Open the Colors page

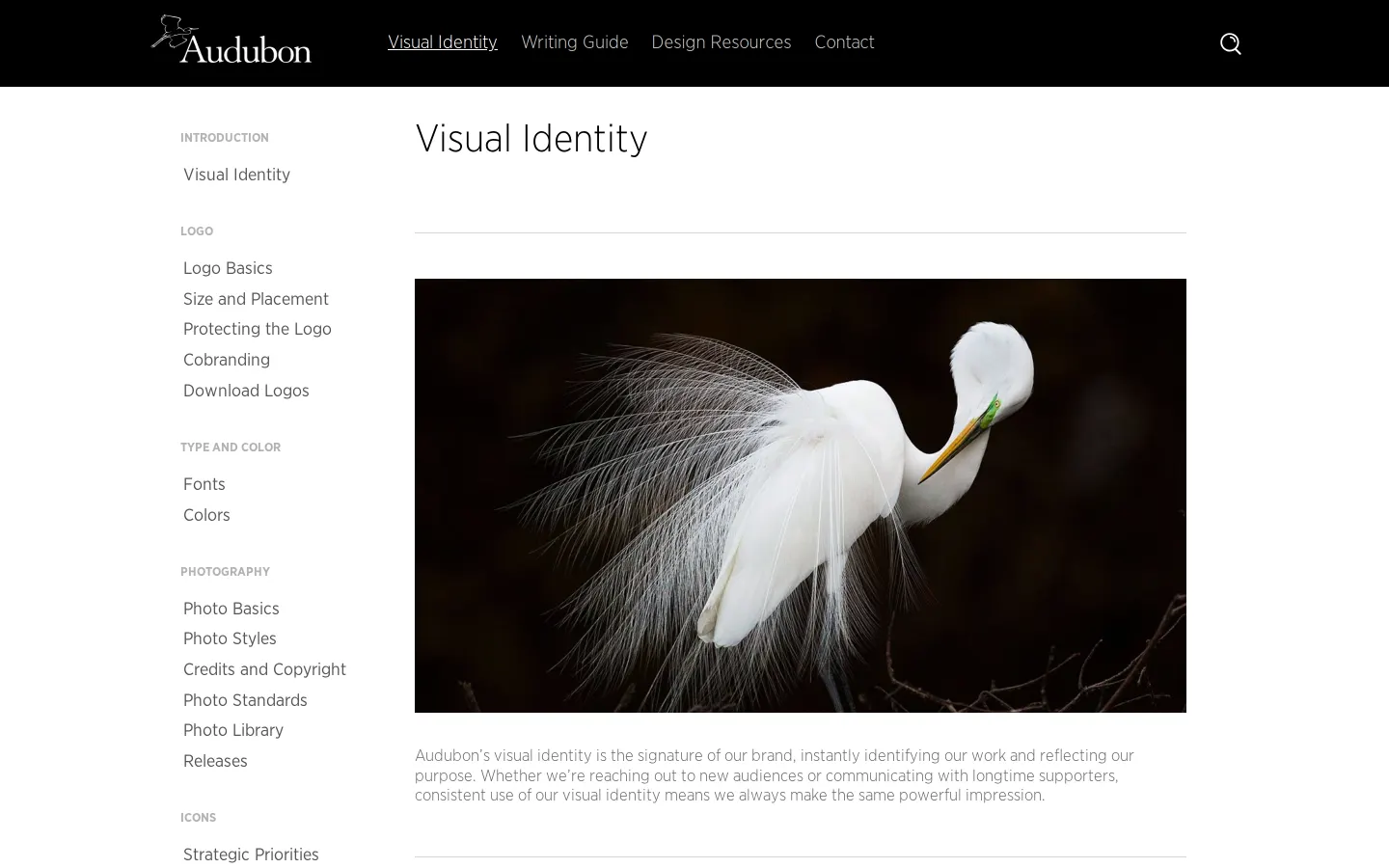[x=206, y=515]
